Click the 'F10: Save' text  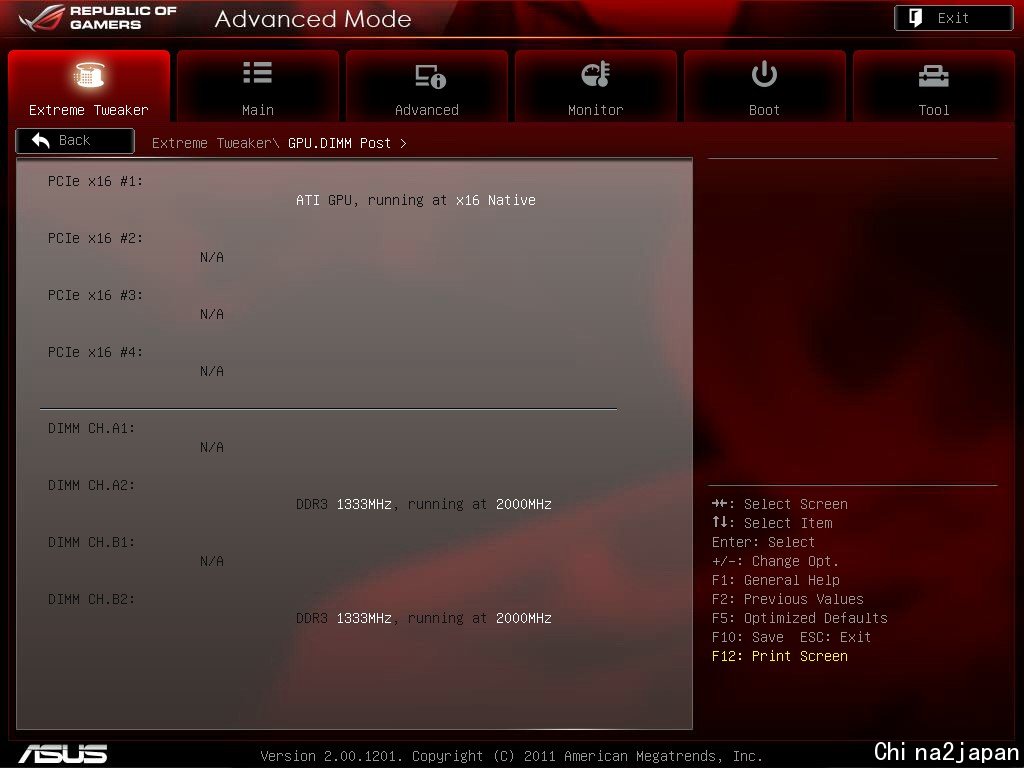click(x=748, y=637)
